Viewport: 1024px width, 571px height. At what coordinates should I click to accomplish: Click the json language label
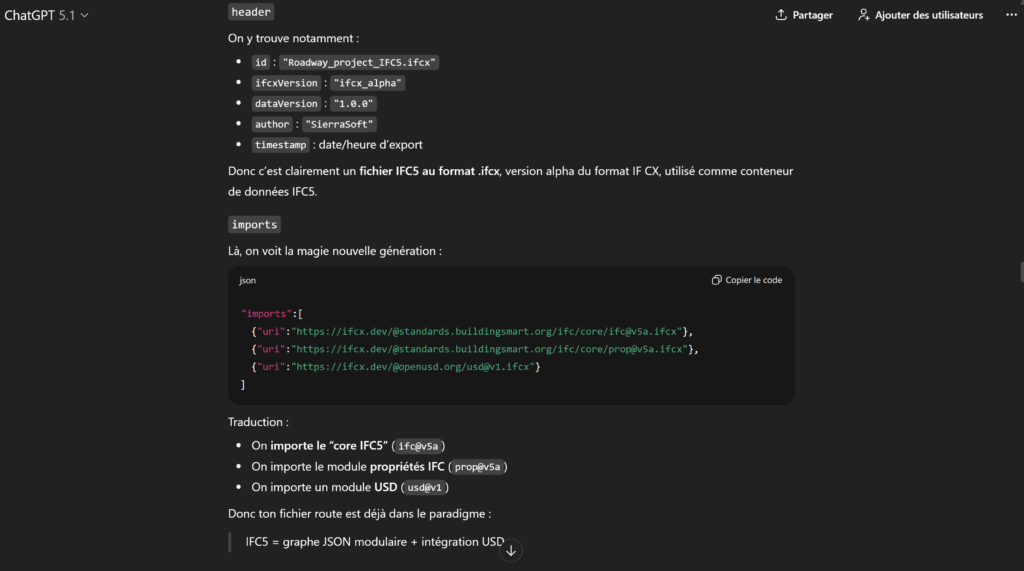click(x=247, y=281)
